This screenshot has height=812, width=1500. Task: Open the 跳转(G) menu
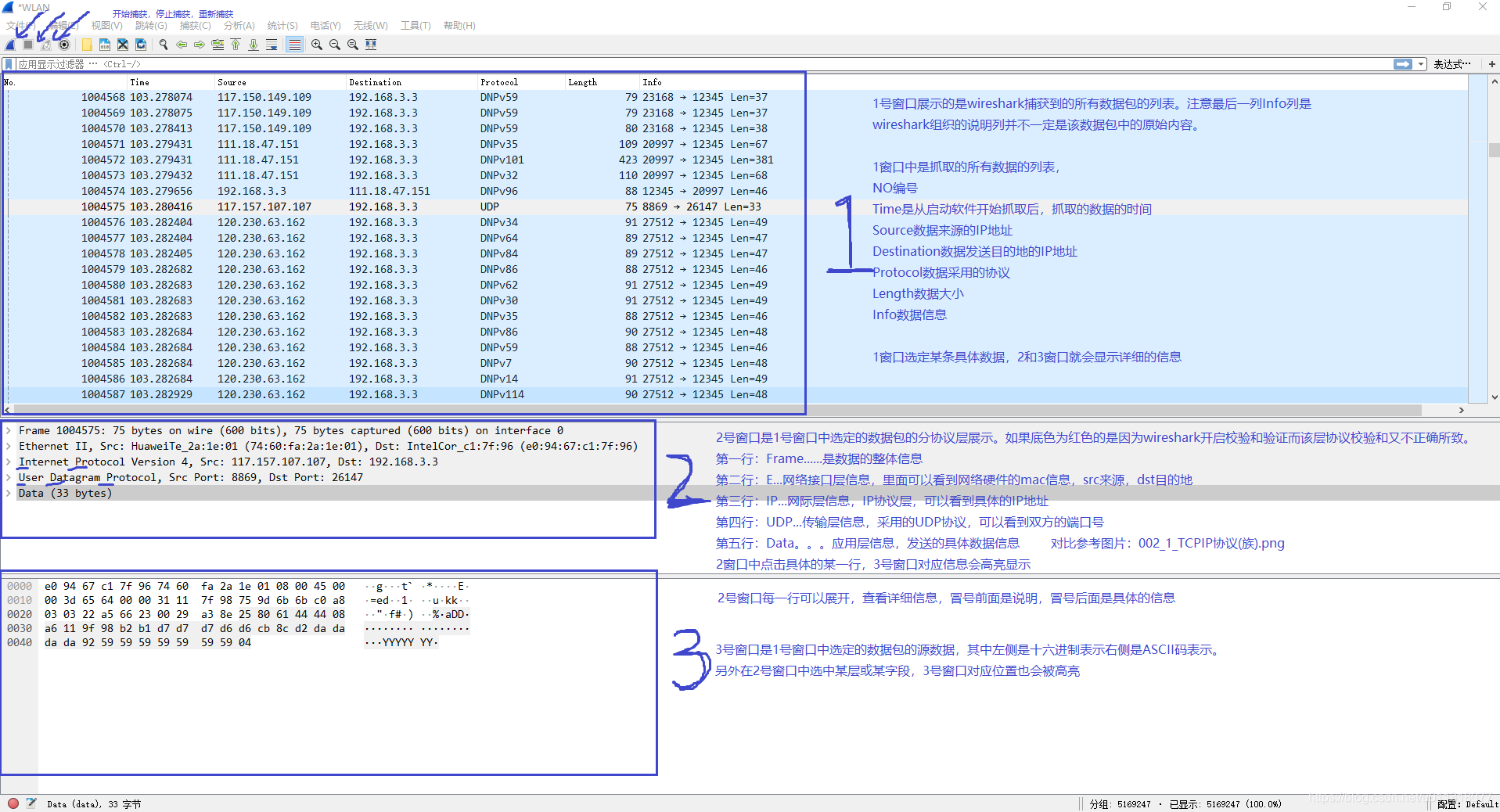151,26
